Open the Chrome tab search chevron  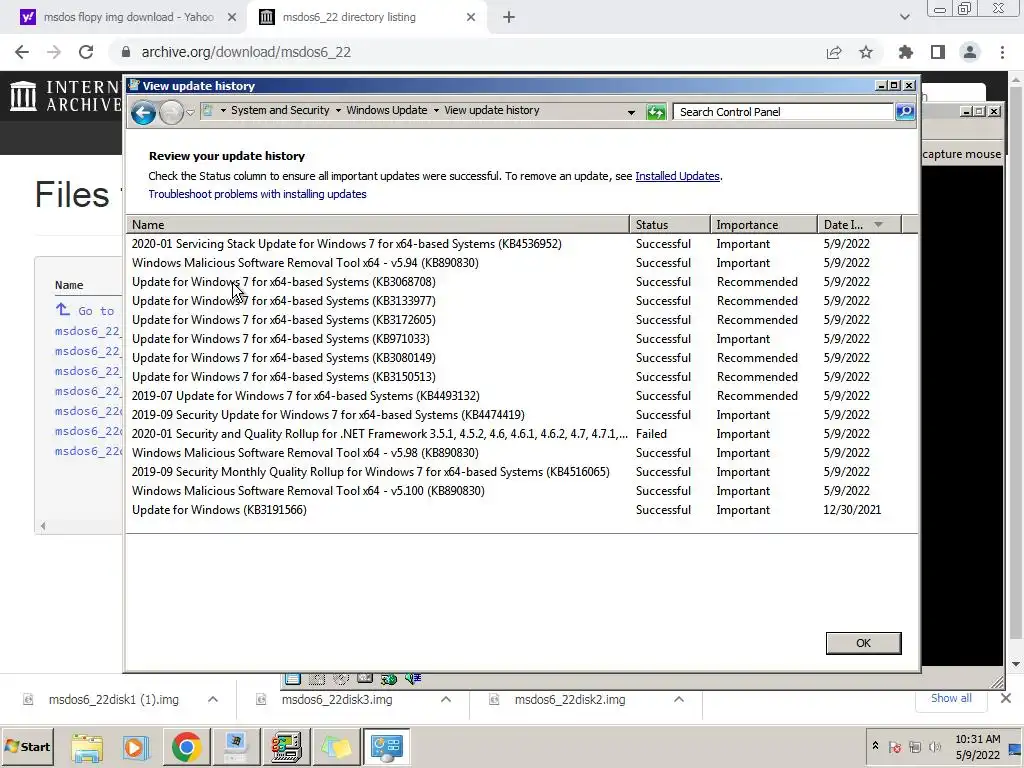tap(904, 17)
